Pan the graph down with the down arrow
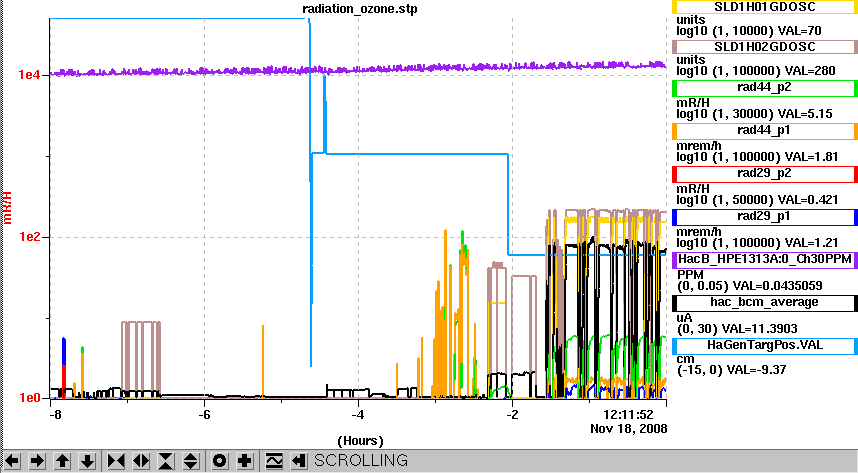The image size is (858, 473). (88, 461)
